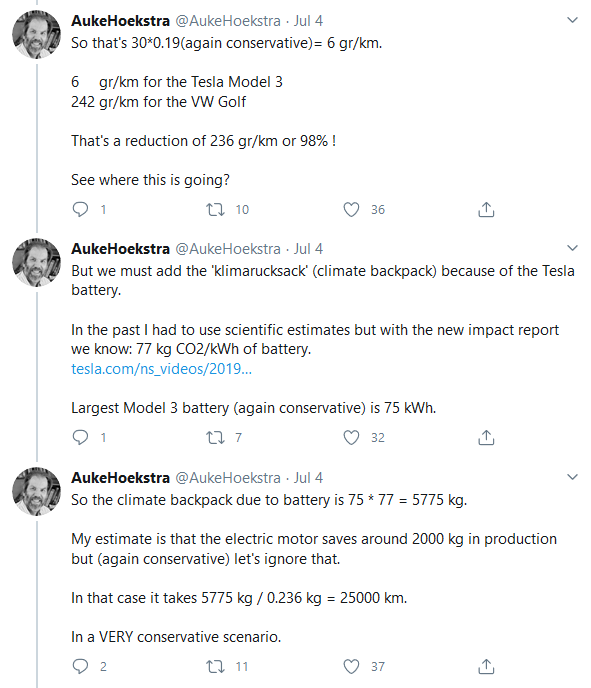Like the tweet with 36 likes
This screenshot has height=688, width=591.
pos(351,209)
